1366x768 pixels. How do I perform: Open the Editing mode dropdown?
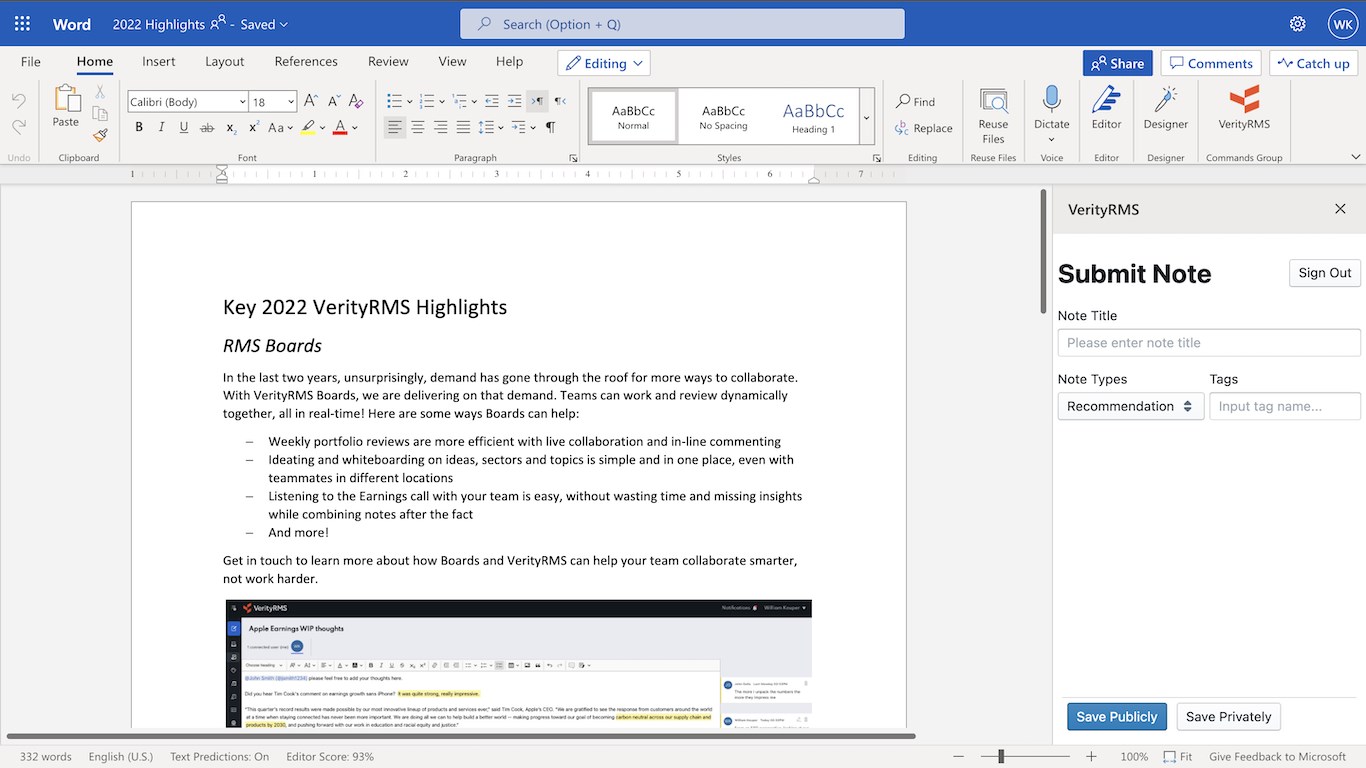[603, 63]
